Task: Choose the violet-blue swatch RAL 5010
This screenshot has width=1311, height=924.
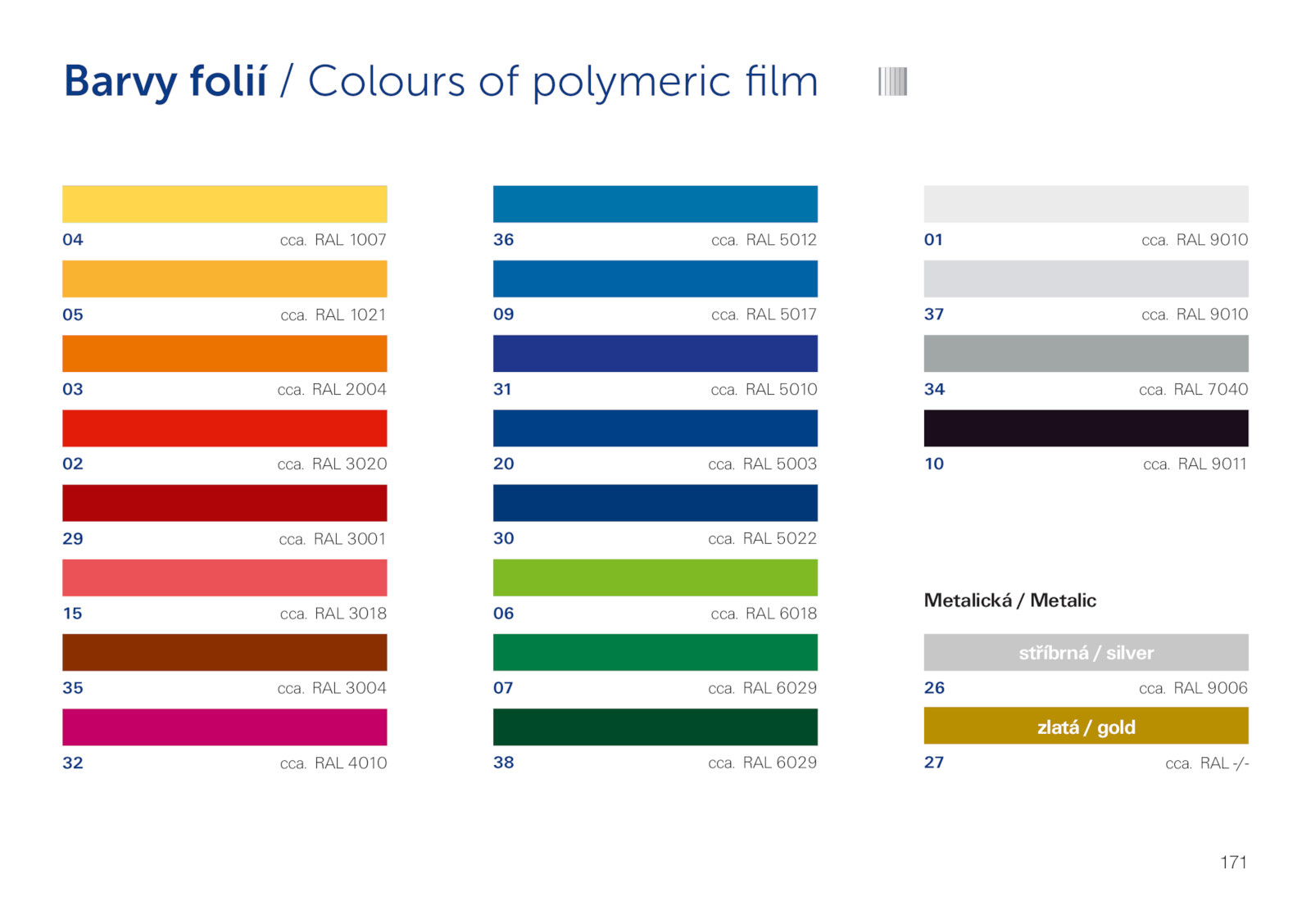Action: point(655,353)
